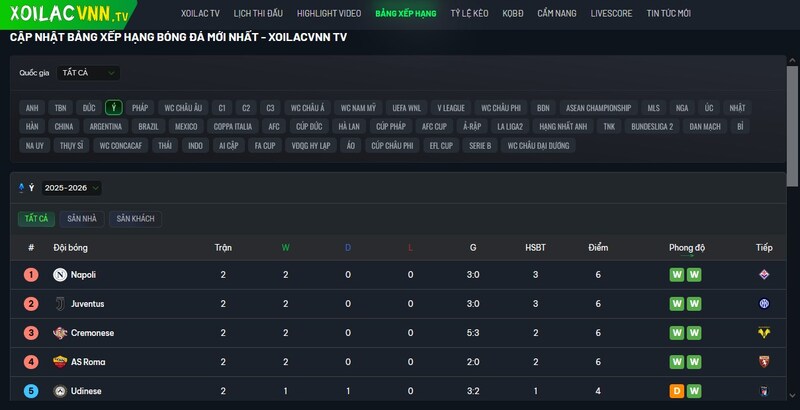The height and width of the screenshot is (410, 800).
Task: Click the AS Roma team badge
Action: click(x=60, y=362)
